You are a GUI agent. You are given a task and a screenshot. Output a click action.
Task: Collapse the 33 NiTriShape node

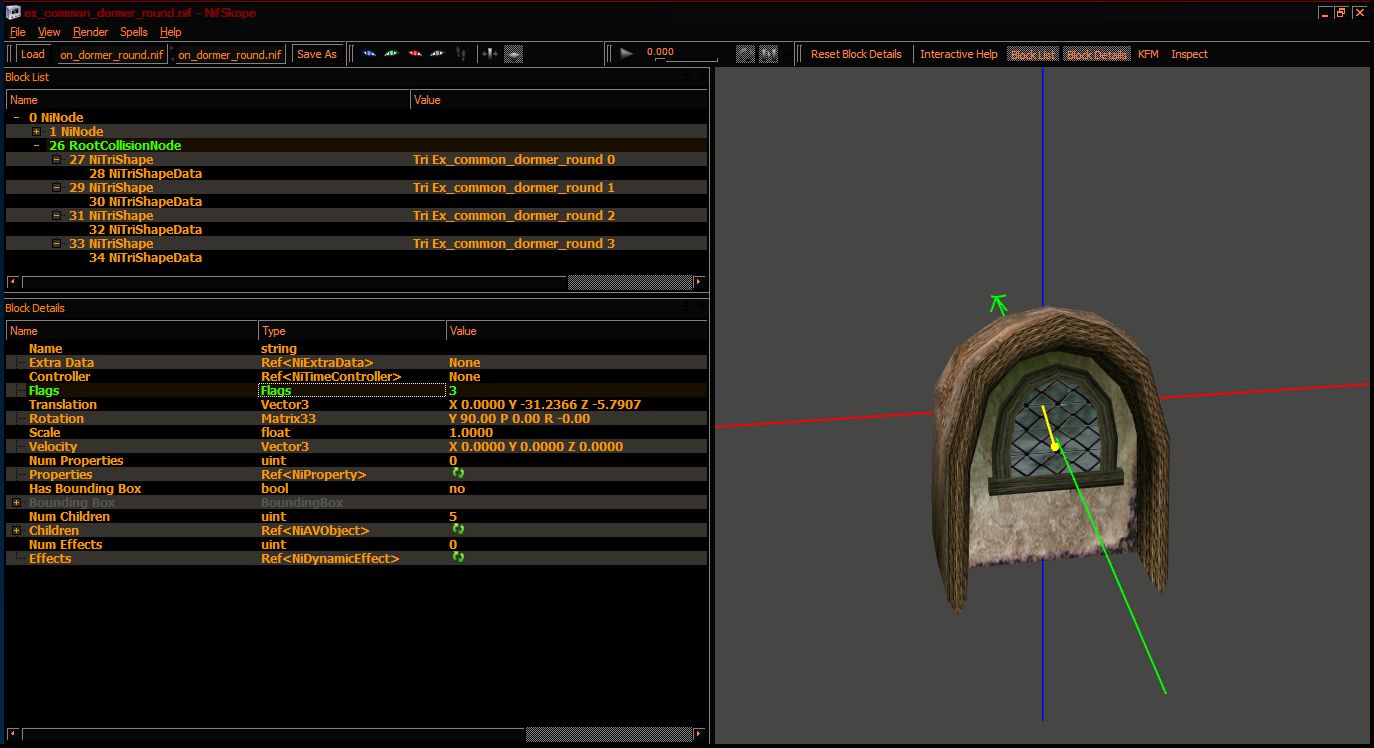coord(57,244)
